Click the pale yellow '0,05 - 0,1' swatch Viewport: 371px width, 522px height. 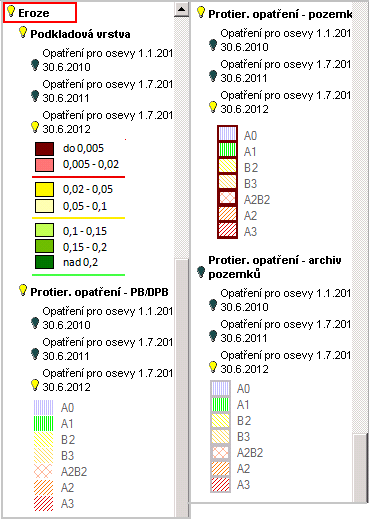point(44,206)
